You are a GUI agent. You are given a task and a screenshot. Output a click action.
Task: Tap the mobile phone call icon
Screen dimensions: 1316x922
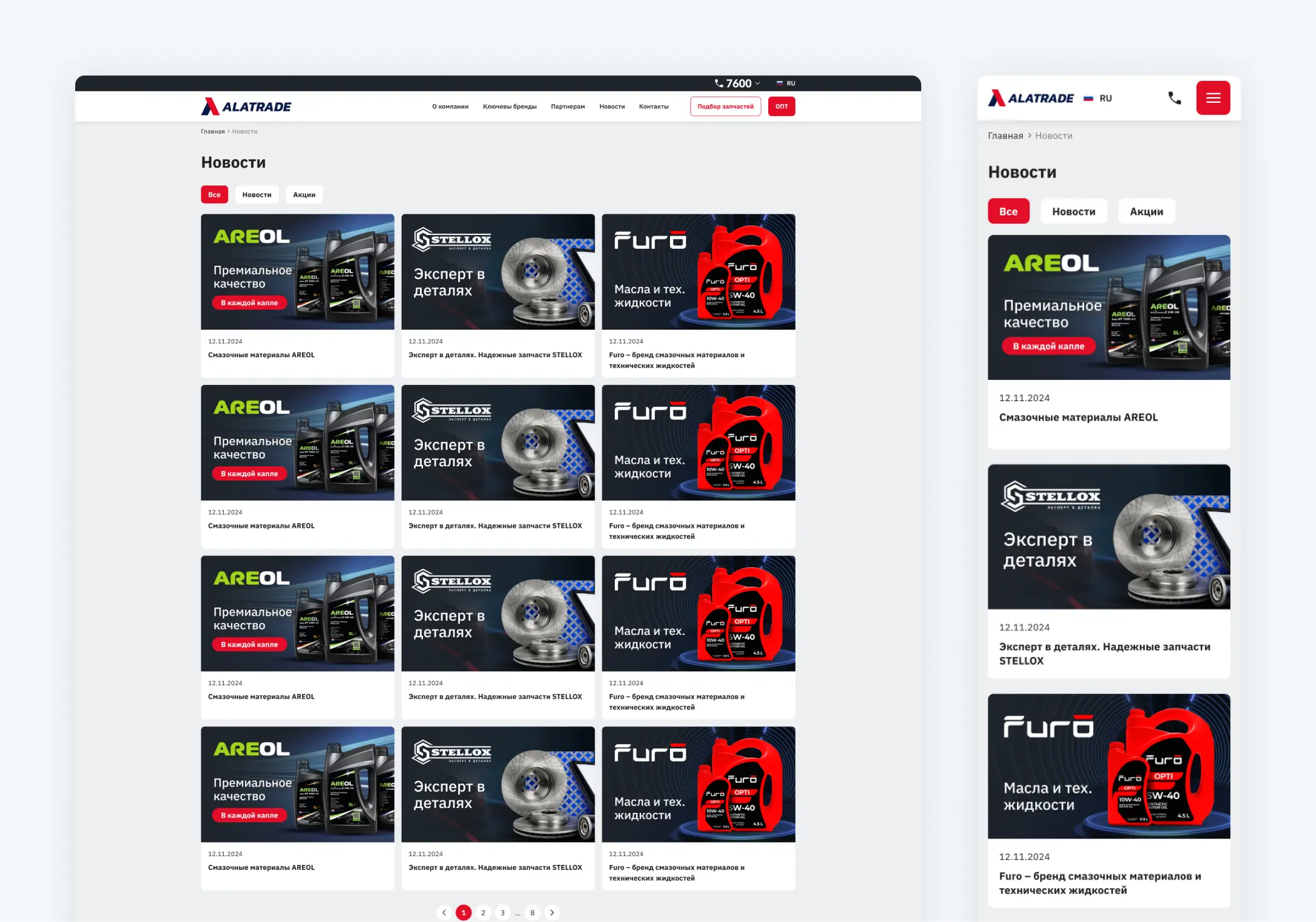click(1174, 98)
